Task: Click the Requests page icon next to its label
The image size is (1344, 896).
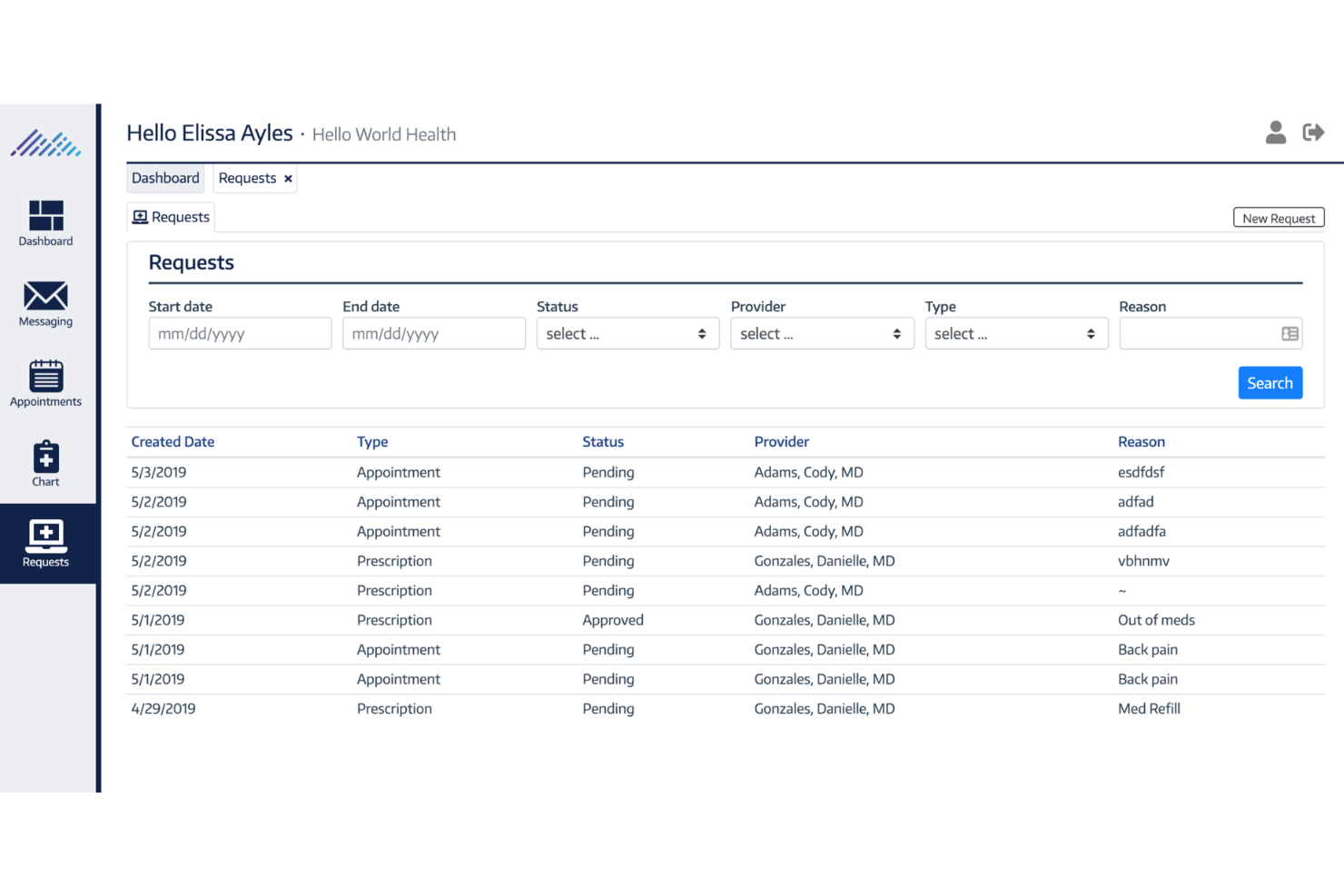Action: coord(140,216)
